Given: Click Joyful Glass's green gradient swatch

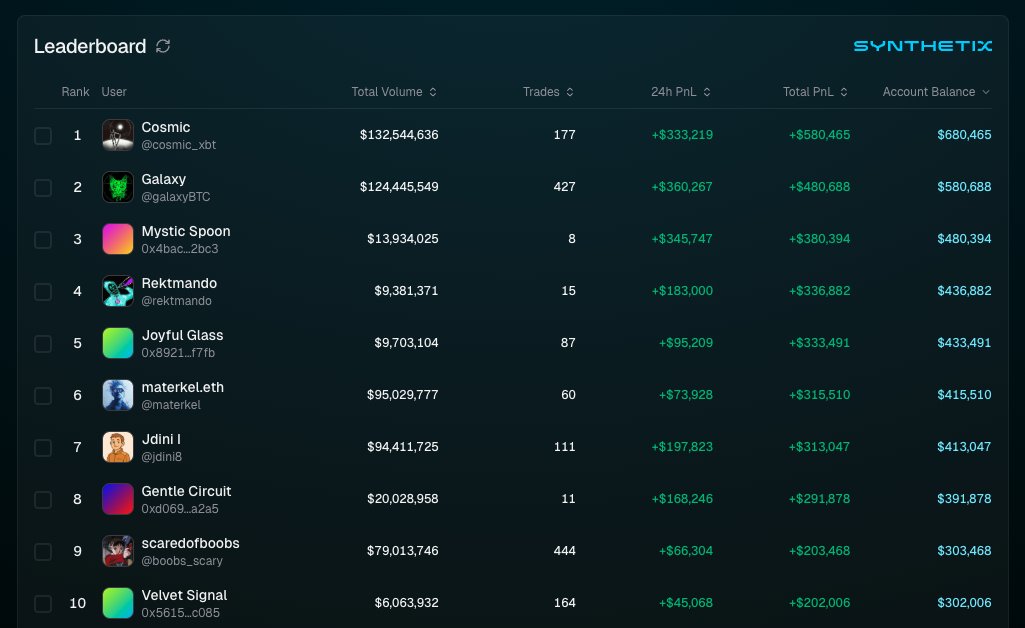Looking at the screenshot, I should (x=118, y=343).
